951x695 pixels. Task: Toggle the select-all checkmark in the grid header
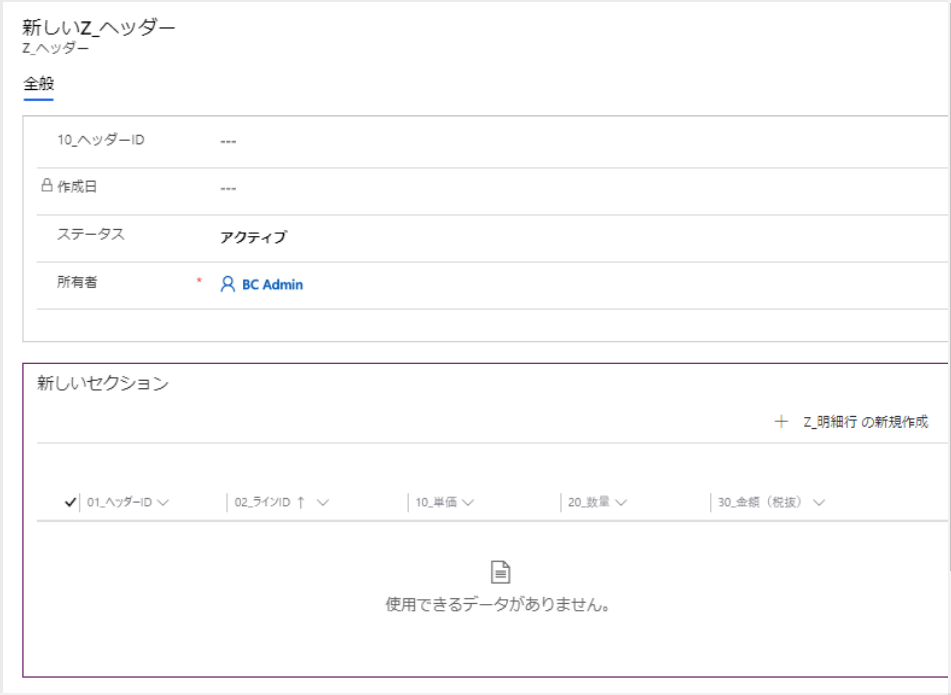click(70, 502)
